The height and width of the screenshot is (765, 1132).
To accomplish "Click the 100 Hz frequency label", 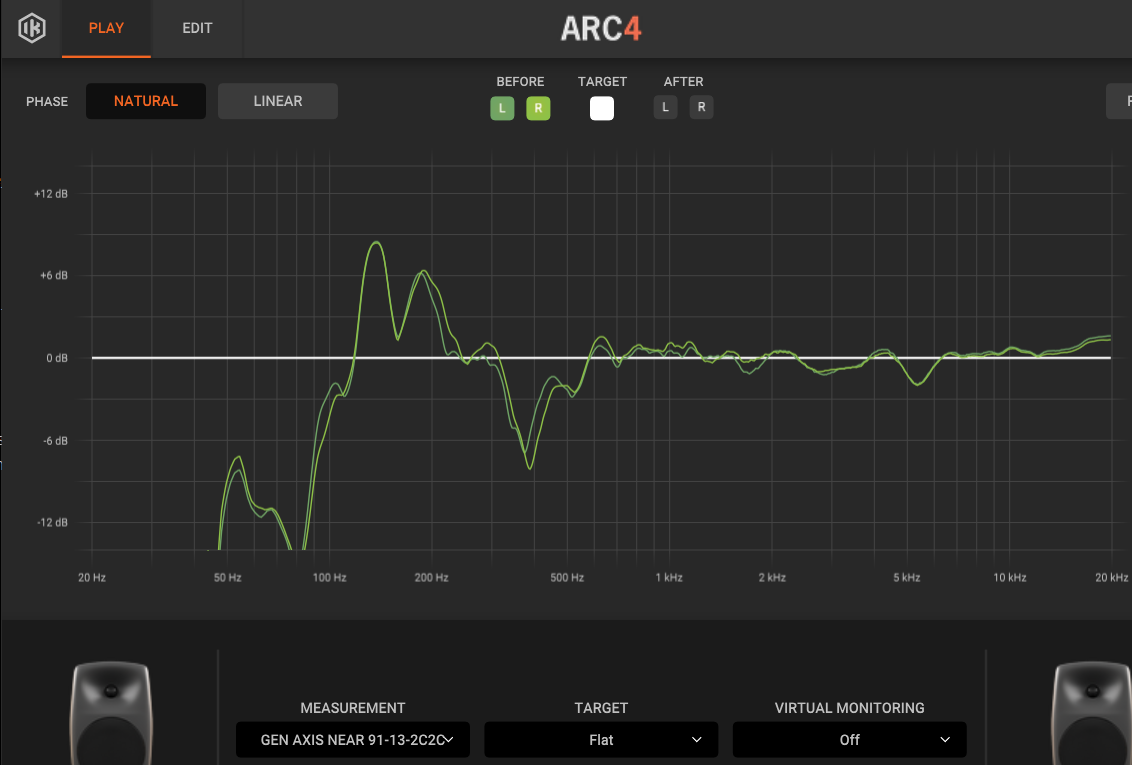I will [329, 577].
